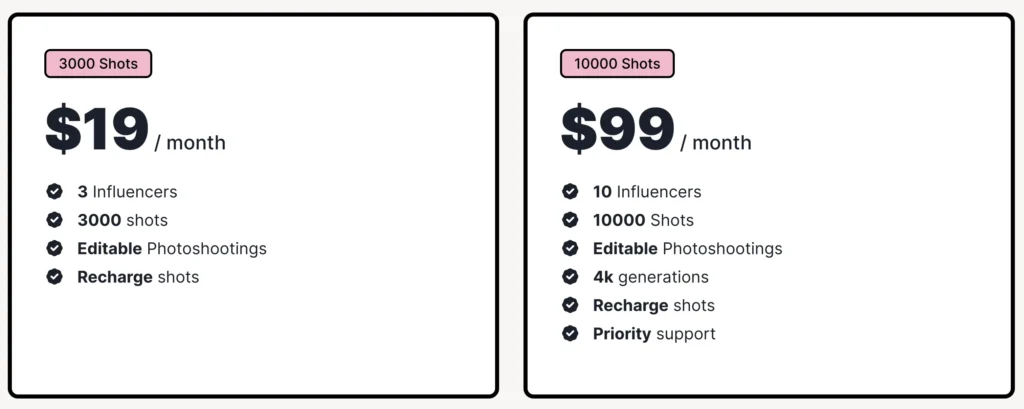Click checkmark icon beside Priority support
The height and width of the screenshot is (409, 1024).
coord(570,334)
